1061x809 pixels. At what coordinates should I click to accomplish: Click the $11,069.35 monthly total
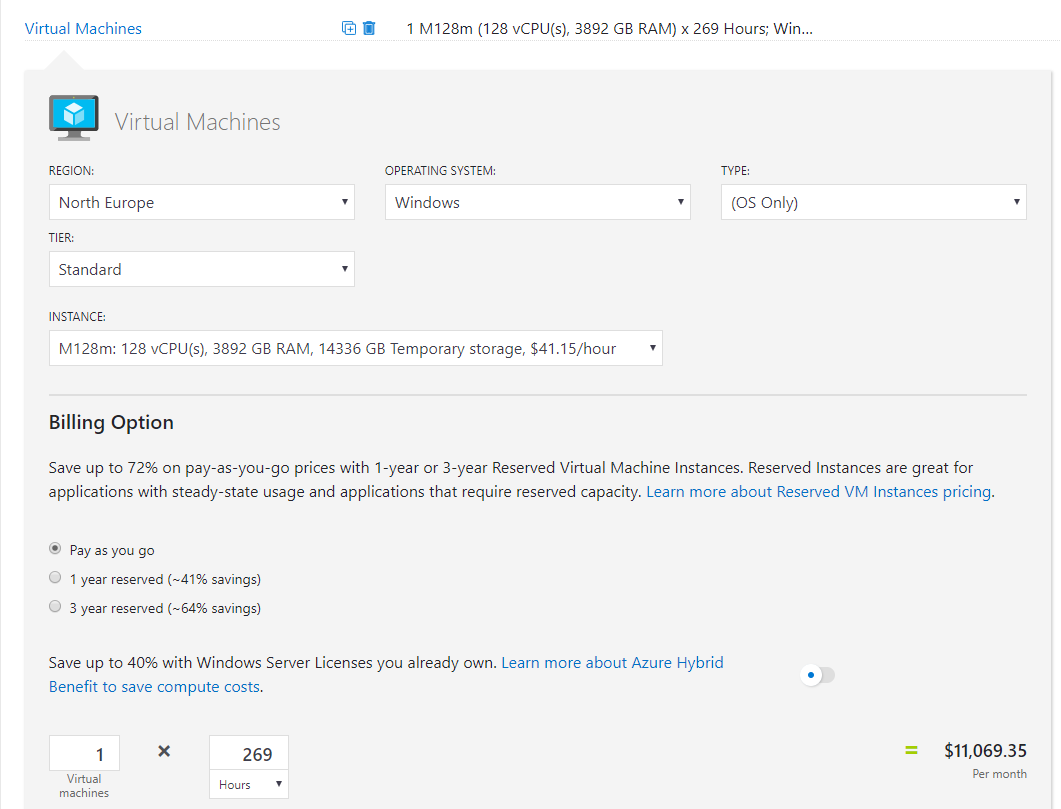(984, 751)
